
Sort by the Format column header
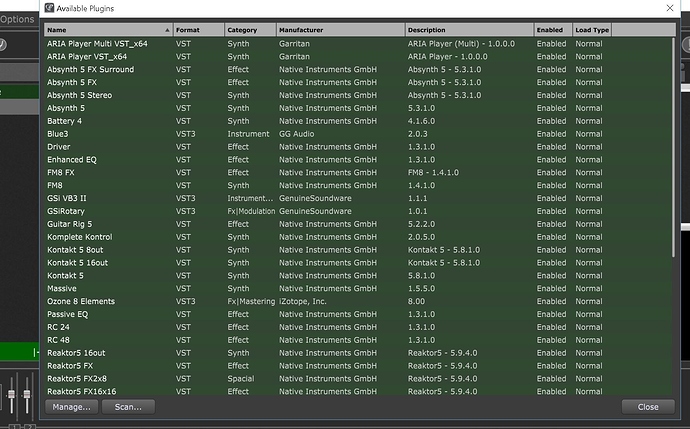tap(198, 30)
